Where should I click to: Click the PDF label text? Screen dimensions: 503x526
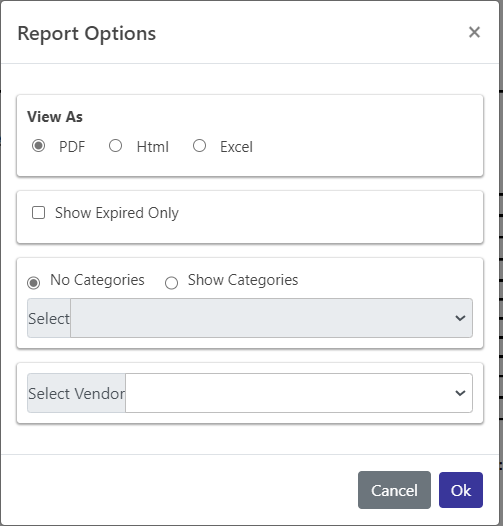point(72,147)
